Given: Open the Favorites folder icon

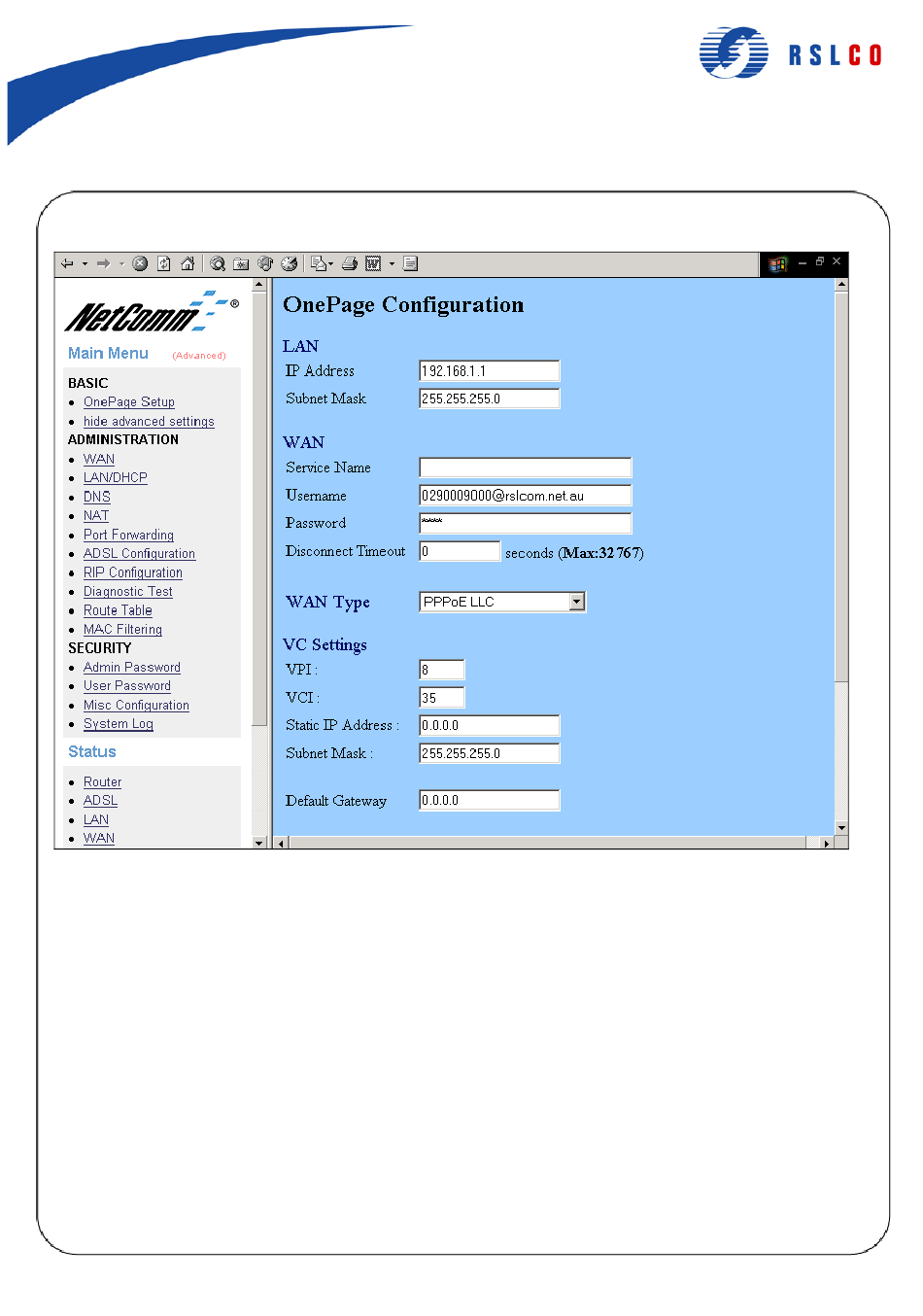Looking at the screenshot, I should 241,263.
